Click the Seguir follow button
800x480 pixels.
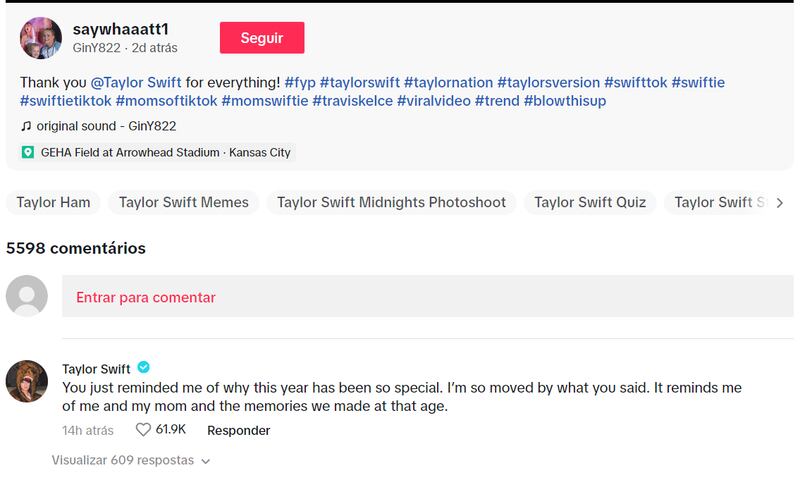pos(262,38)
